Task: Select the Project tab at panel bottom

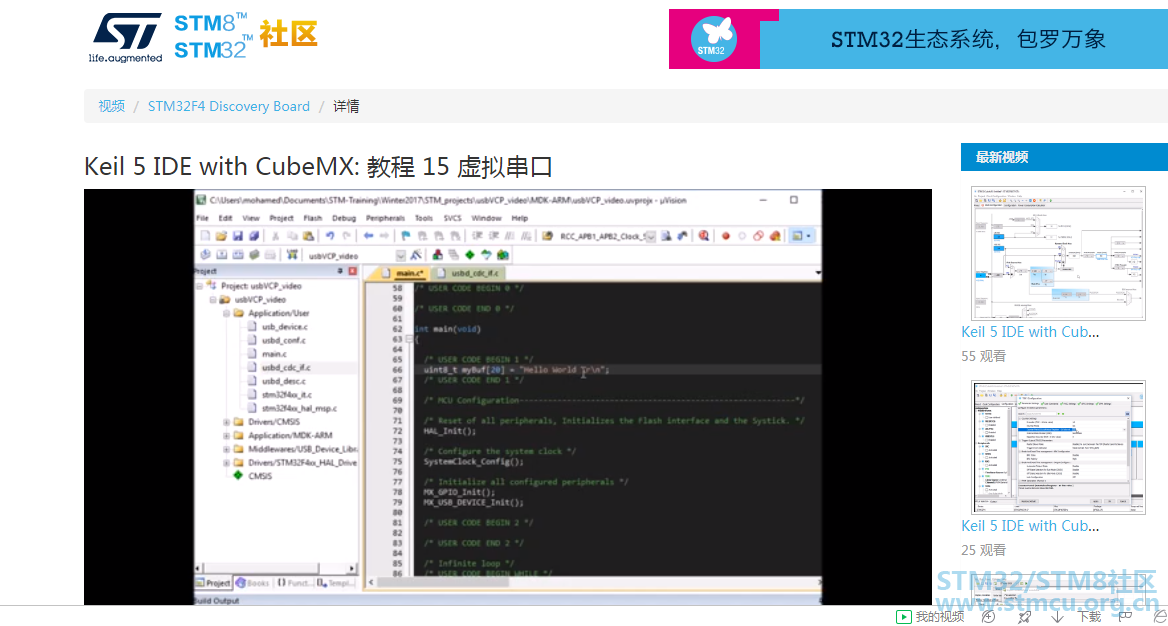Action: click(213, 583)
